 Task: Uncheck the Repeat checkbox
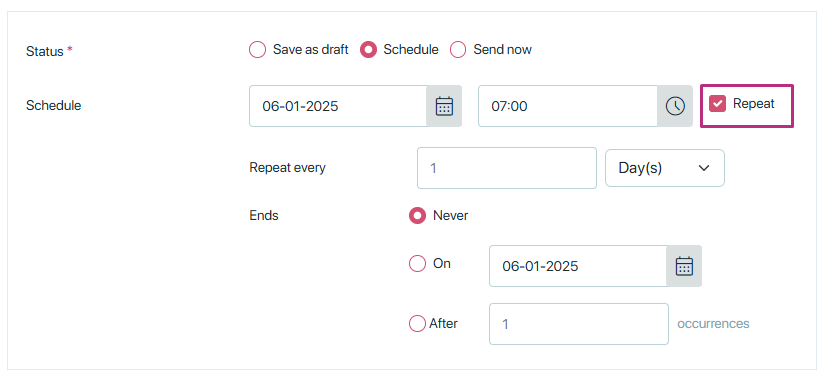coord(717,104)
